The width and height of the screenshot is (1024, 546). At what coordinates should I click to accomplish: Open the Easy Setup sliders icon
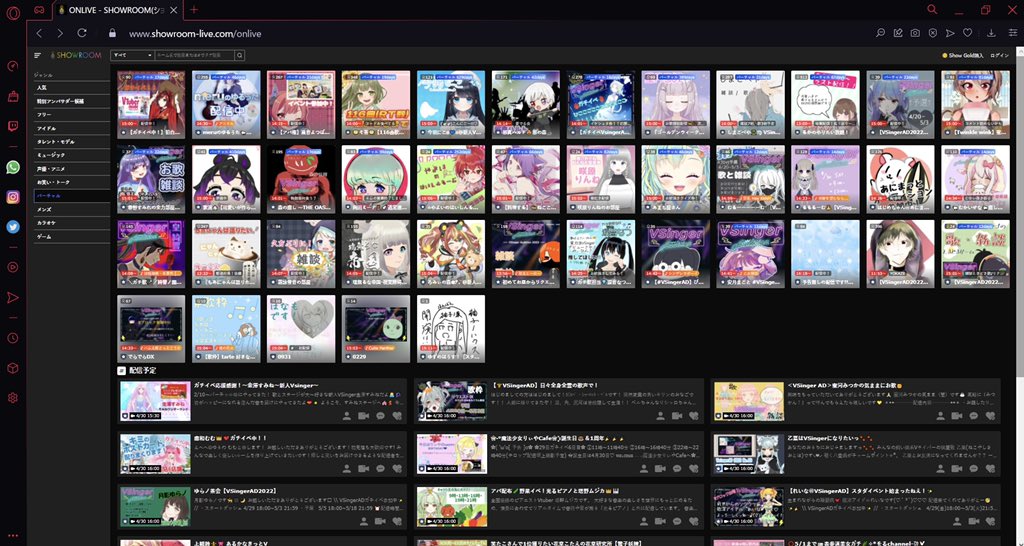coord(1013,33)
